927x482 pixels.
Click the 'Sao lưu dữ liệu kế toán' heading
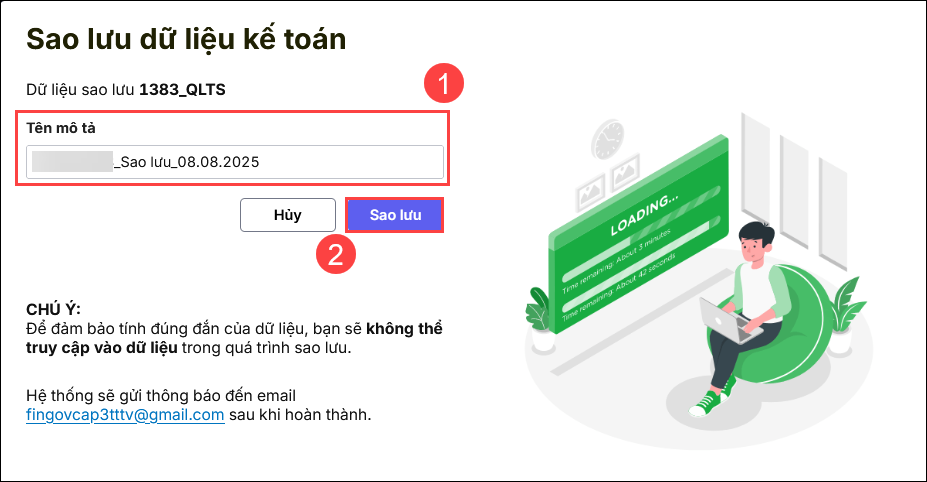186,39
